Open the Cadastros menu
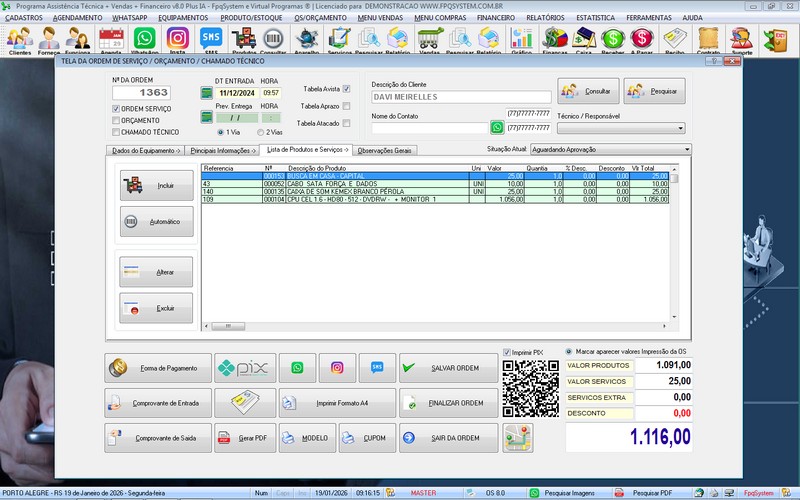Image resolution: width=800 pixels, height=500 pixels. tap(24, 17)
